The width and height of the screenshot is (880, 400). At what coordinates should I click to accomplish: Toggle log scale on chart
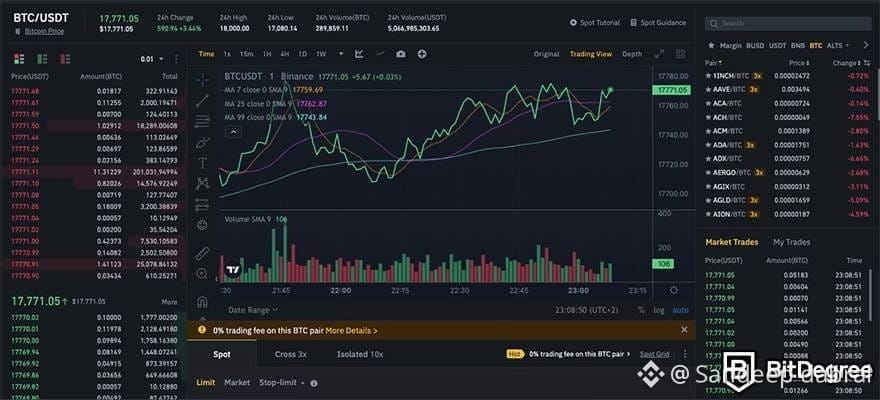click(x=659, y=310)
